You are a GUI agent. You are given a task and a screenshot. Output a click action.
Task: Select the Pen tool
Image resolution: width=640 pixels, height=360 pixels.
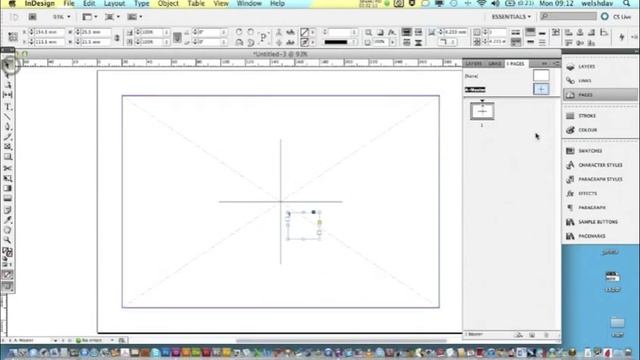click(7, 127)
